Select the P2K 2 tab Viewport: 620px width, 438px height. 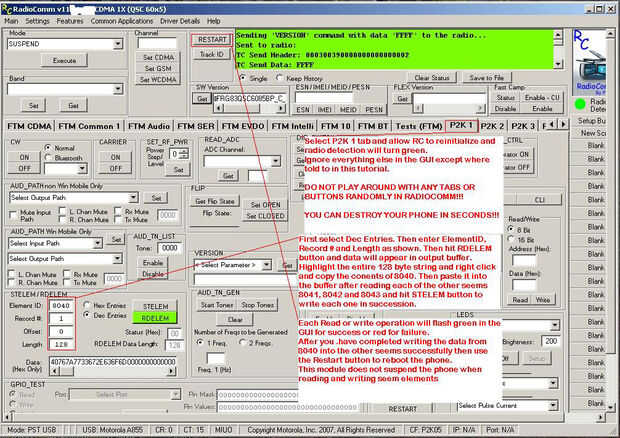(492, 126)
